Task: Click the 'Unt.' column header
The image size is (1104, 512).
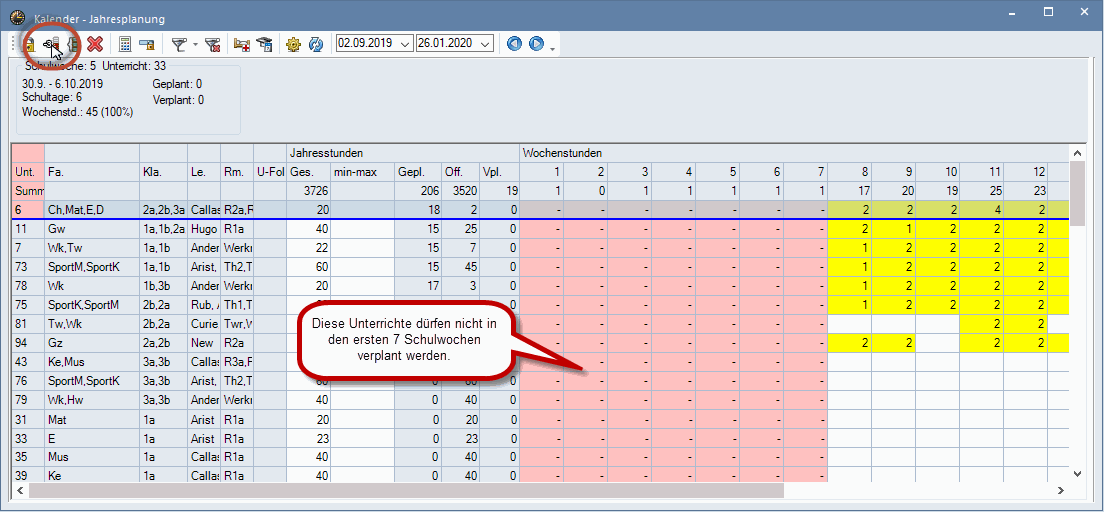Action: [x=27, y=172]
